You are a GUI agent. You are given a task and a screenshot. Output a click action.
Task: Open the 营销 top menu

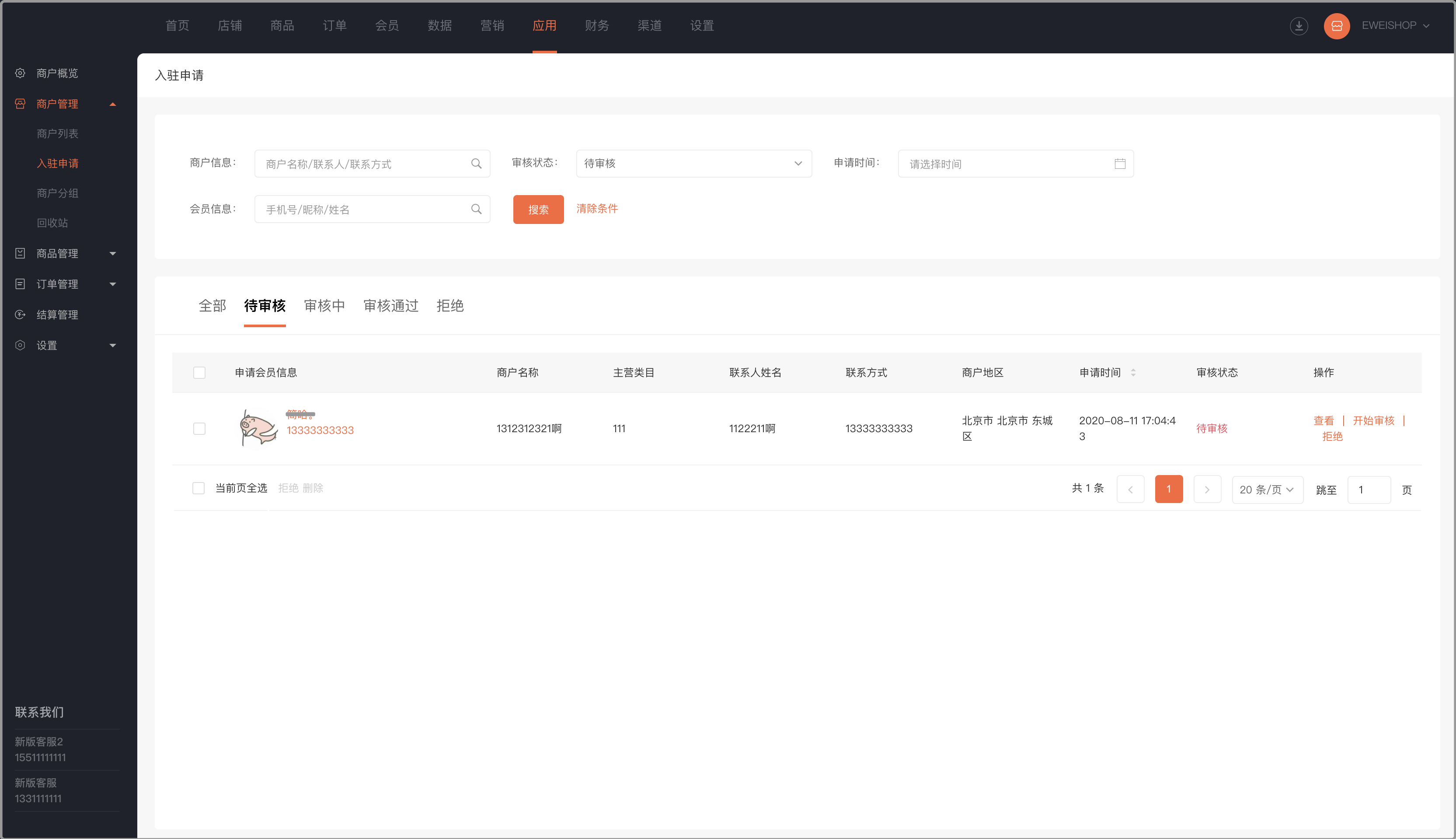click(492, 25)
